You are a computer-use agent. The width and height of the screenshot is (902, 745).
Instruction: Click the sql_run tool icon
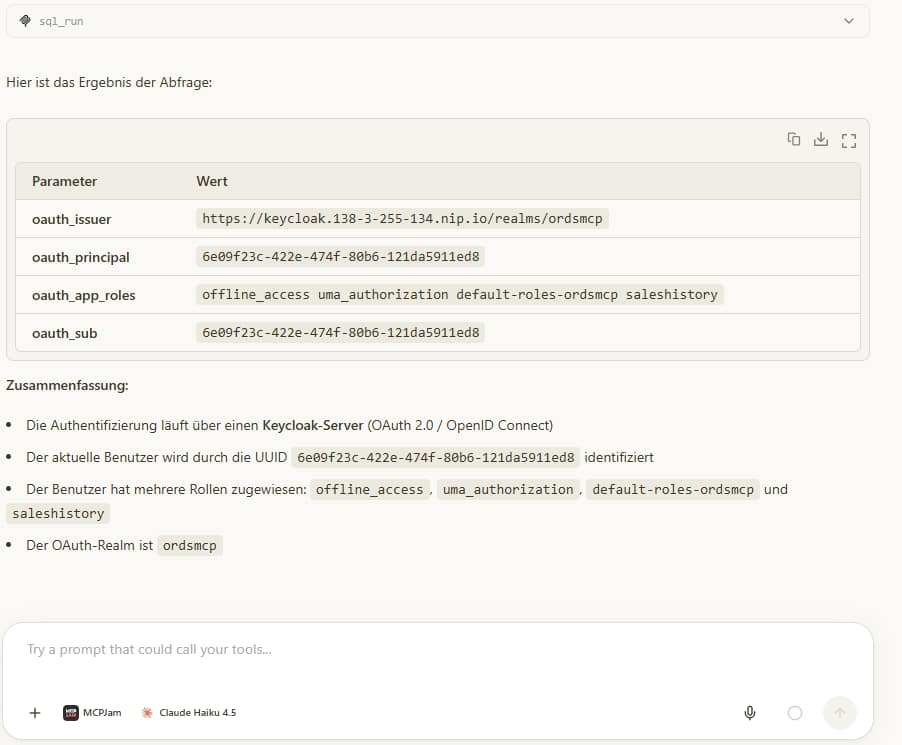tap(25, 21)
